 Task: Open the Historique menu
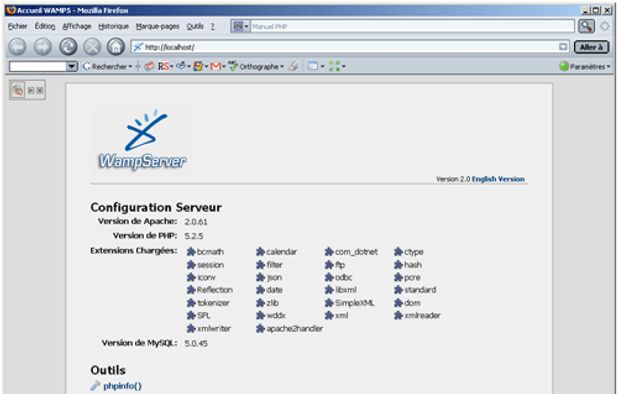tap(114, 26)
